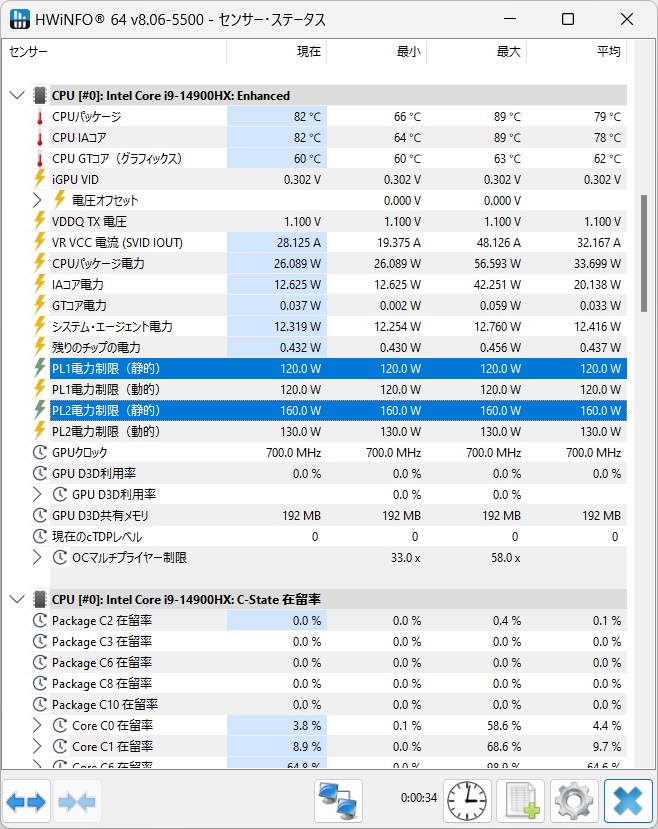This screenshot has width=658, height=829.
Task: Expand the Core C0 在留率 row
Action: tap(36, 725)
